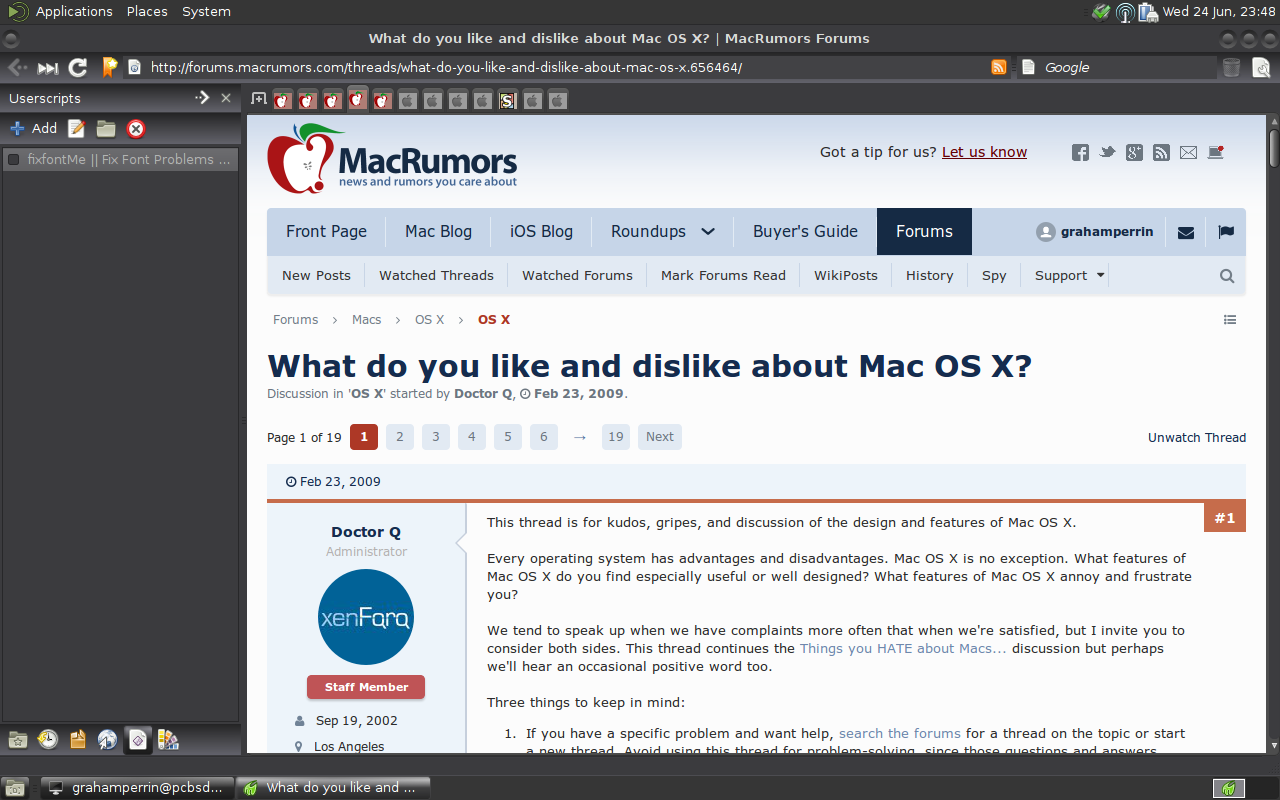Click the Facebook social icon
Image resolution: width=1280 pixels, height=800 pixels.
(x=1080, y=153)
